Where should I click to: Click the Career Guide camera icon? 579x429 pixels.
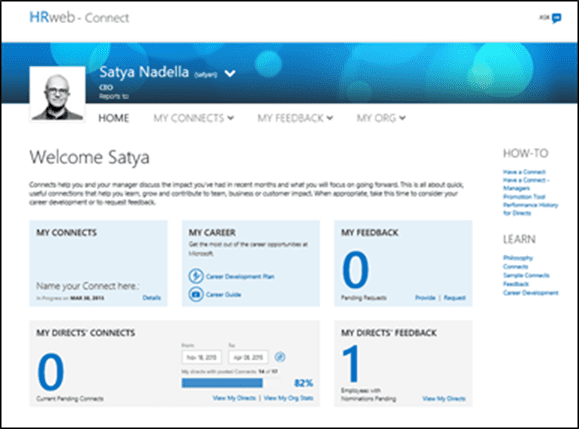tap(196, 294)
